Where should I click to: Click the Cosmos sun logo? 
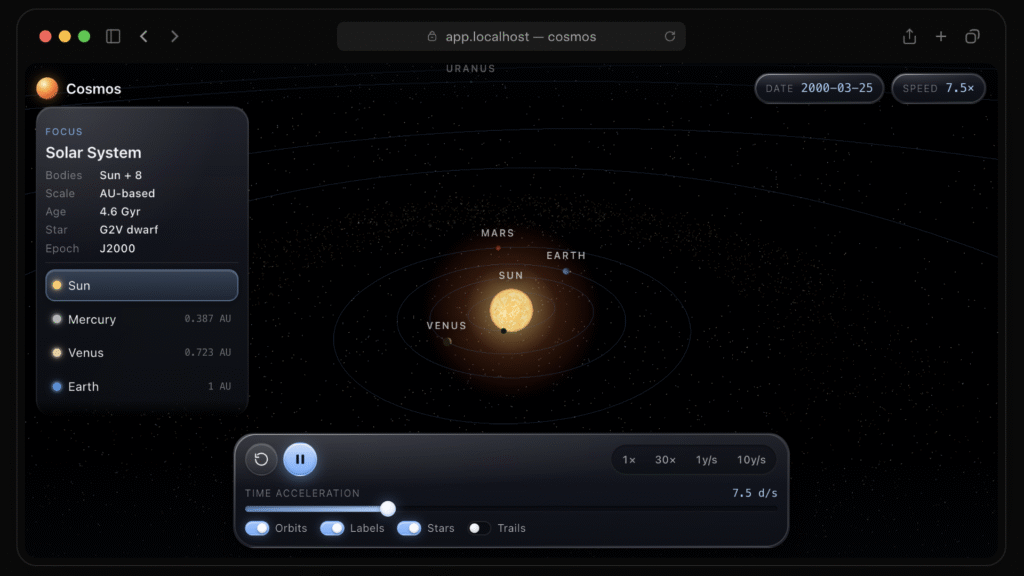[x=47, y=88]
